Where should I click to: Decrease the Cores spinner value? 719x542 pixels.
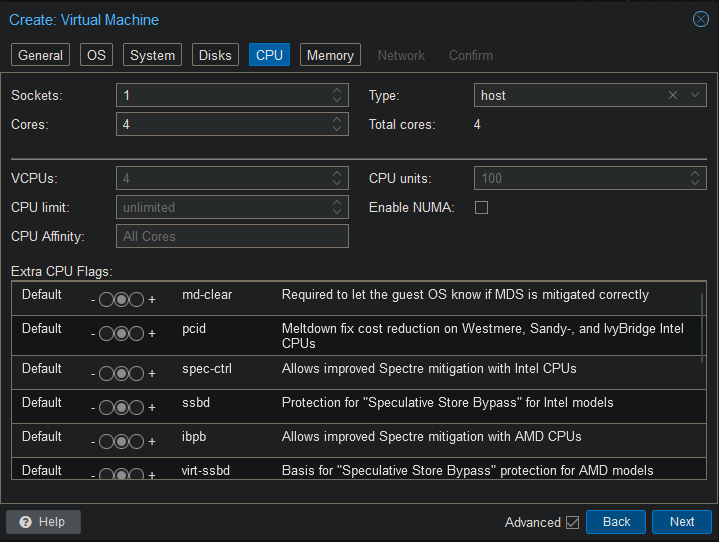point(337,129)
